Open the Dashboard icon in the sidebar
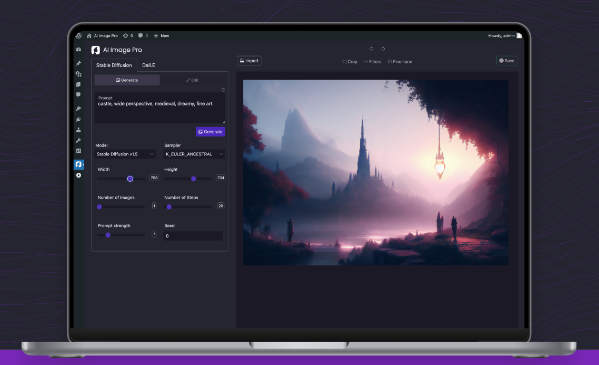The image size is (599, 365). click(78, 50)
